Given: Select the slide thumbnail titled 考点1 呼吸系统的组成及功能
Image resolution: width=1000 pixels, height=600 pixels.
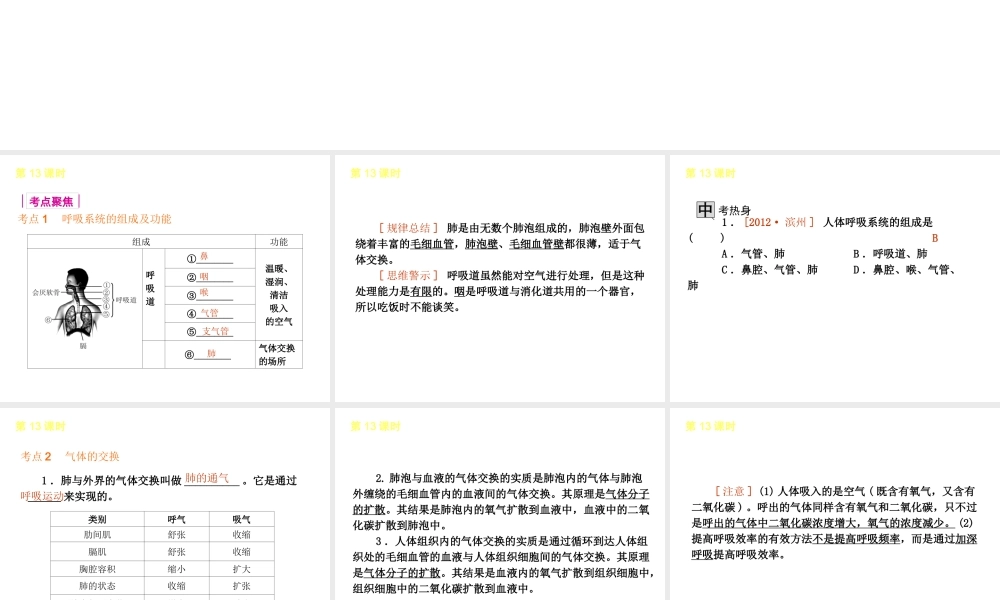Looking at the screenshot, I should [165, 278].
